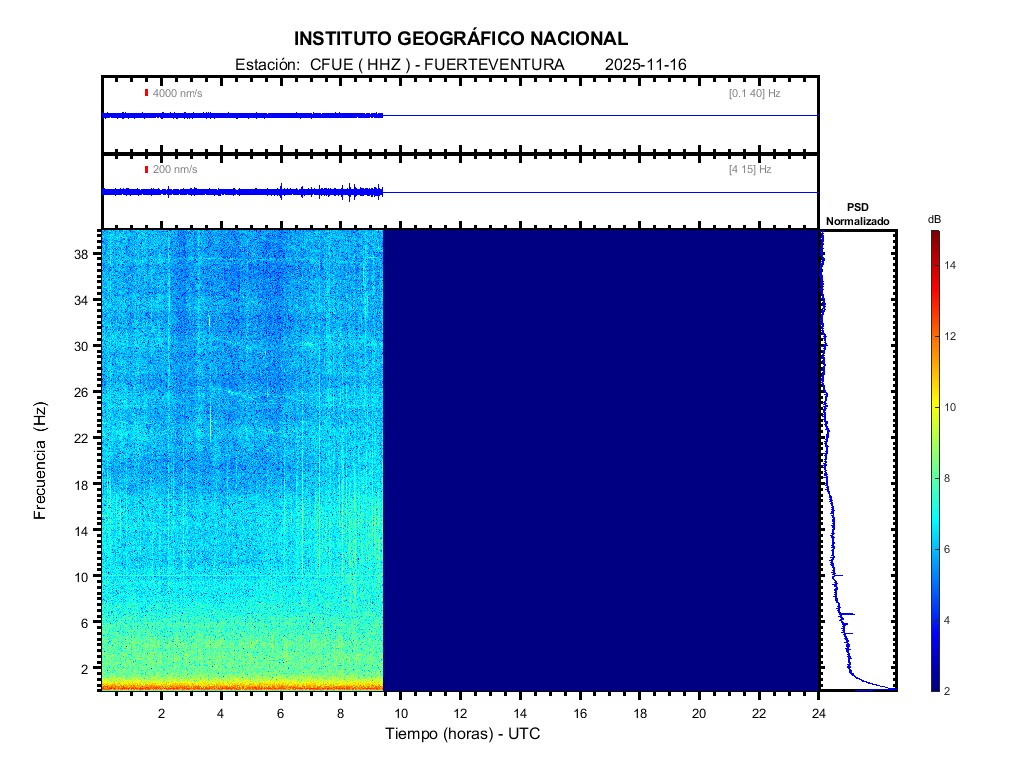This screenshot has width=1024, height=768.
Task: Click the dB unit label above colorbar
Action: [x=934, y=219]
